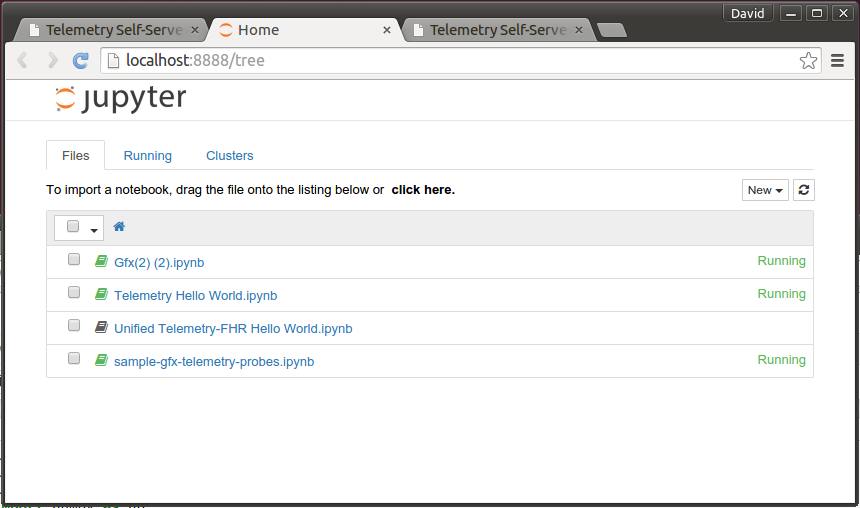860x508 pixels.
Task: Click the notebook icon beside sample-gfx-telemetry-probes.ipynb
Action: (x=101, y=360)
